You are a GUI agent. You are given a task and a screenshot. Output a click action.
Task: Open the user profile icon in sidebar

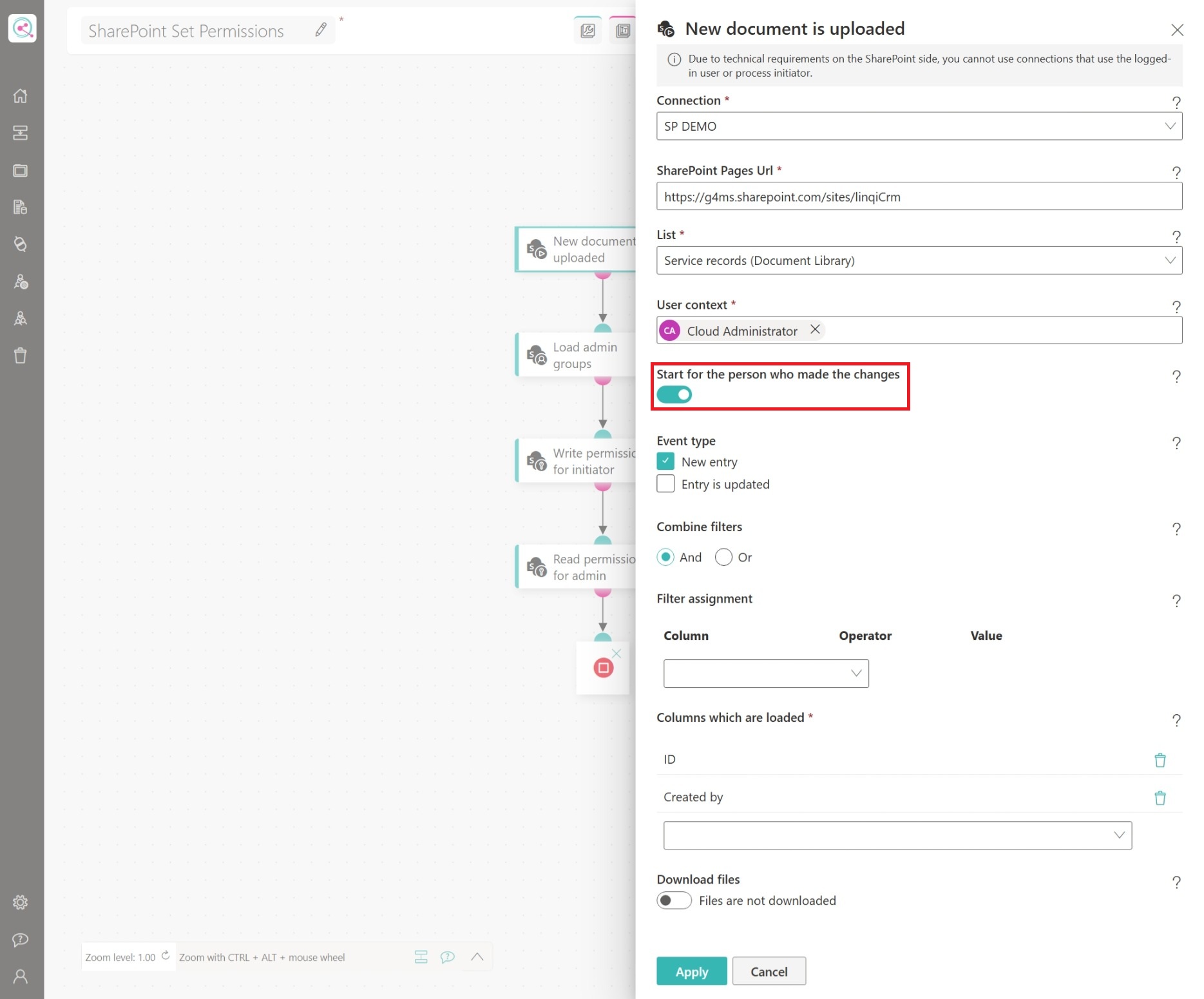click(x=21, y=976)
